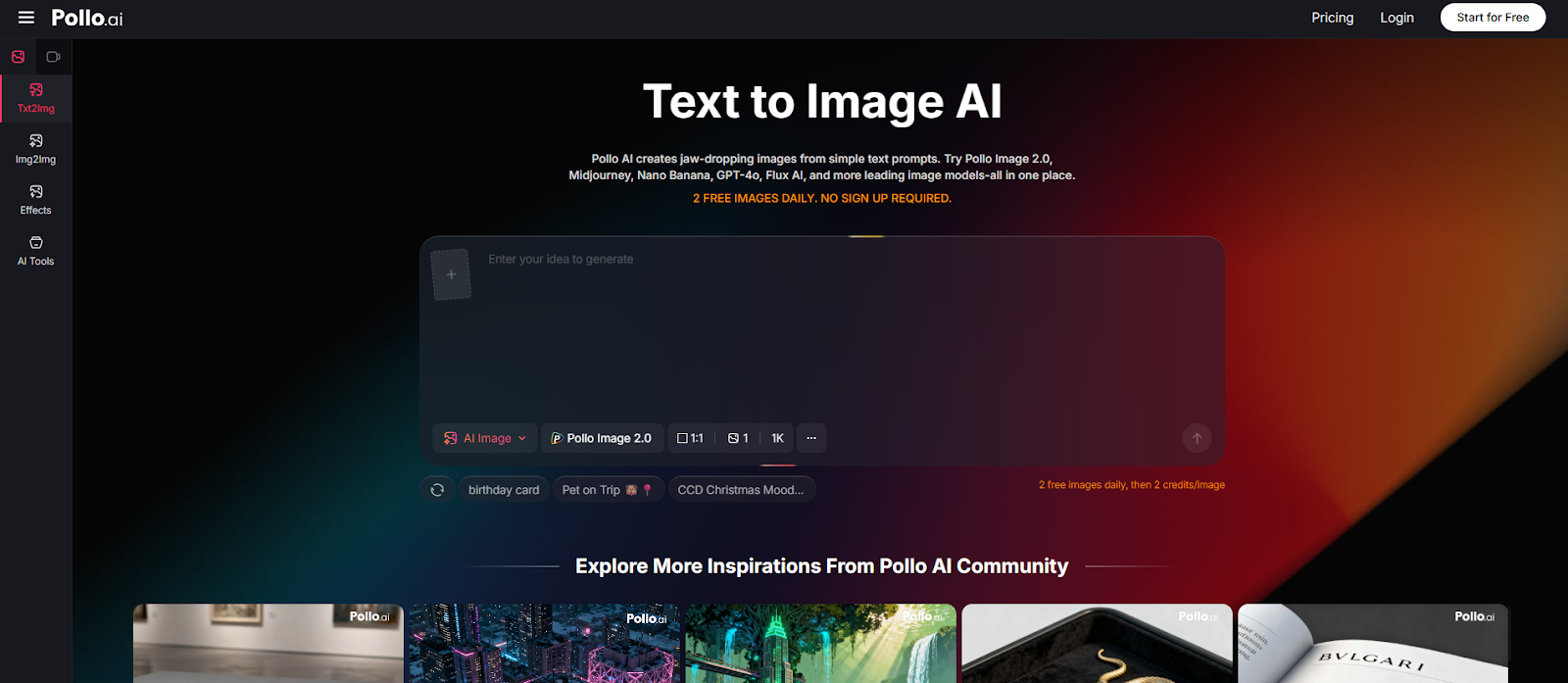Change the 1:1 aspect ratio setting
Screen dimensions: 1568x683
coord(690,438)
